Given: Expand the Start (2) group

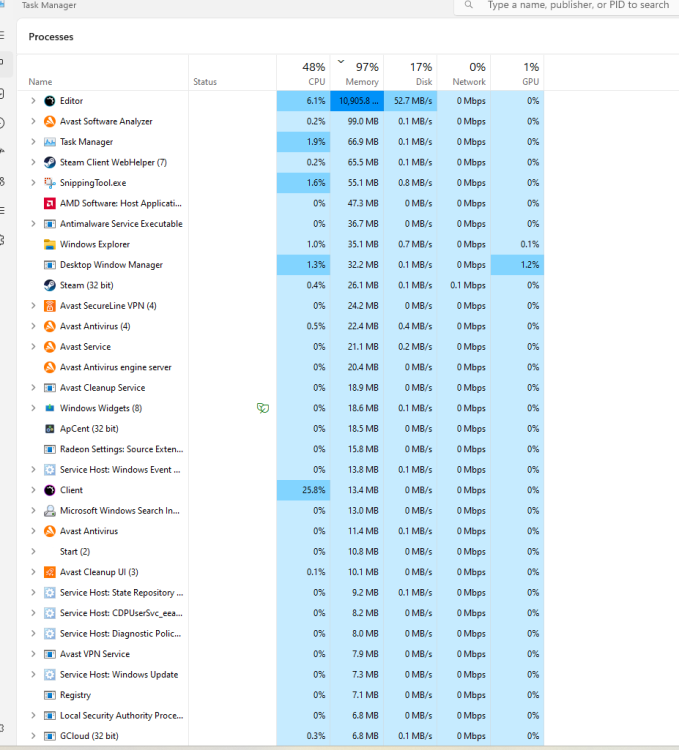Looking at the screenshot, I should point(33,551).
